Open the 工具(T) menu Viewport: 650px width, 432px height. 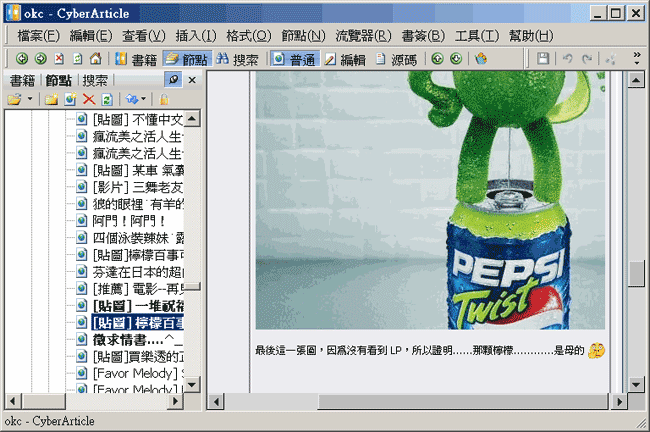click(x=477, y=36)
